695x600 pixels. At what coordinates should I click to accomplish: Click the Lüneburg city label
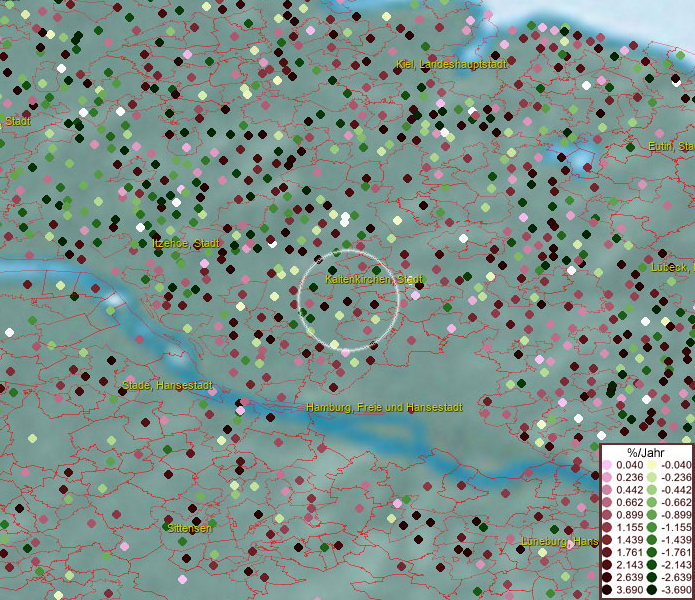coord(559,541)
